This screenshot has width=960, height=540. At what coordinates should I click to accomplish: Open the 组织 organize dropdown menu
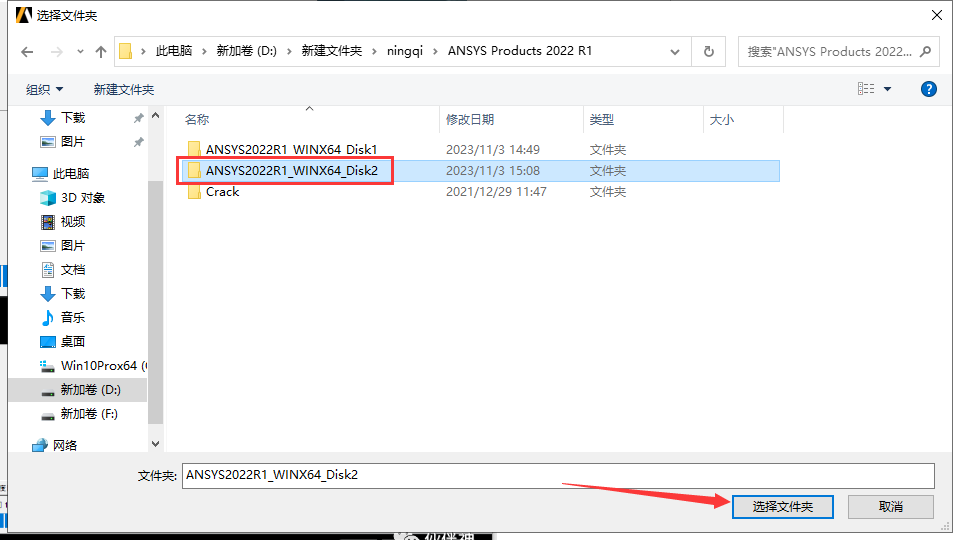tap(44, 89)
